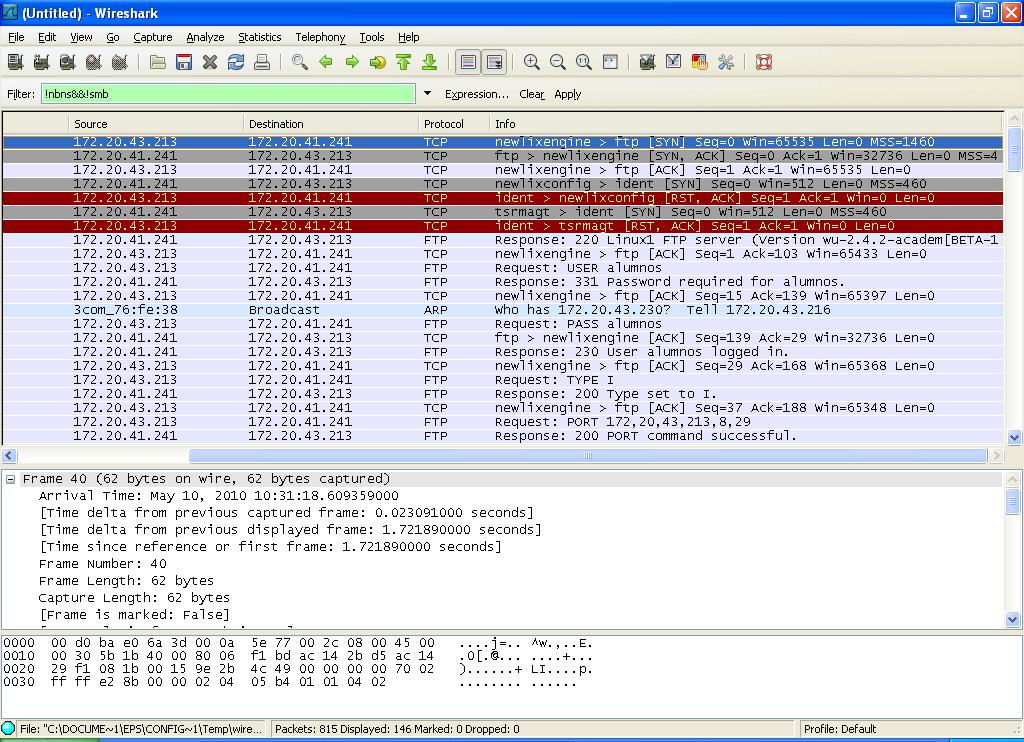This screenshot has width=1024, height=742.
Task: Select the Frame Number: 40 detail line
Action: click(103, 564)
